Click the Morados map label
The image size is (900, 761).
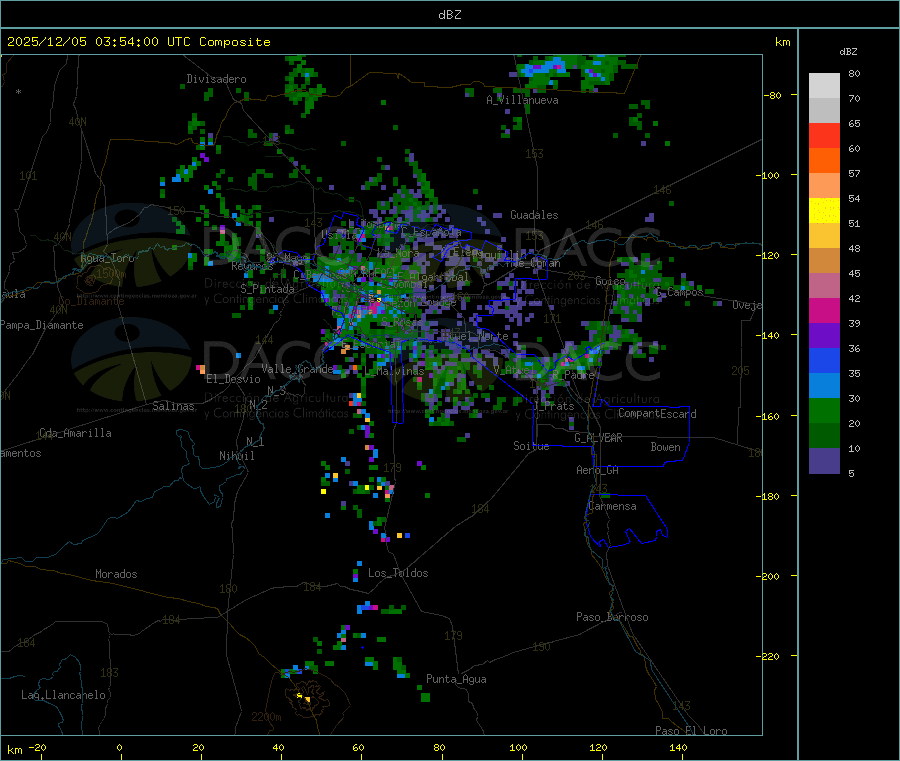(x=116, y=574)
